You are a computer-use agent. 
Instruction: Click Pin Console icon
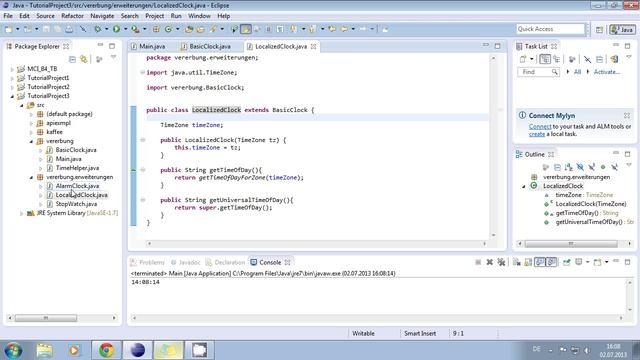pyautogui.click(x=567, y=262)
